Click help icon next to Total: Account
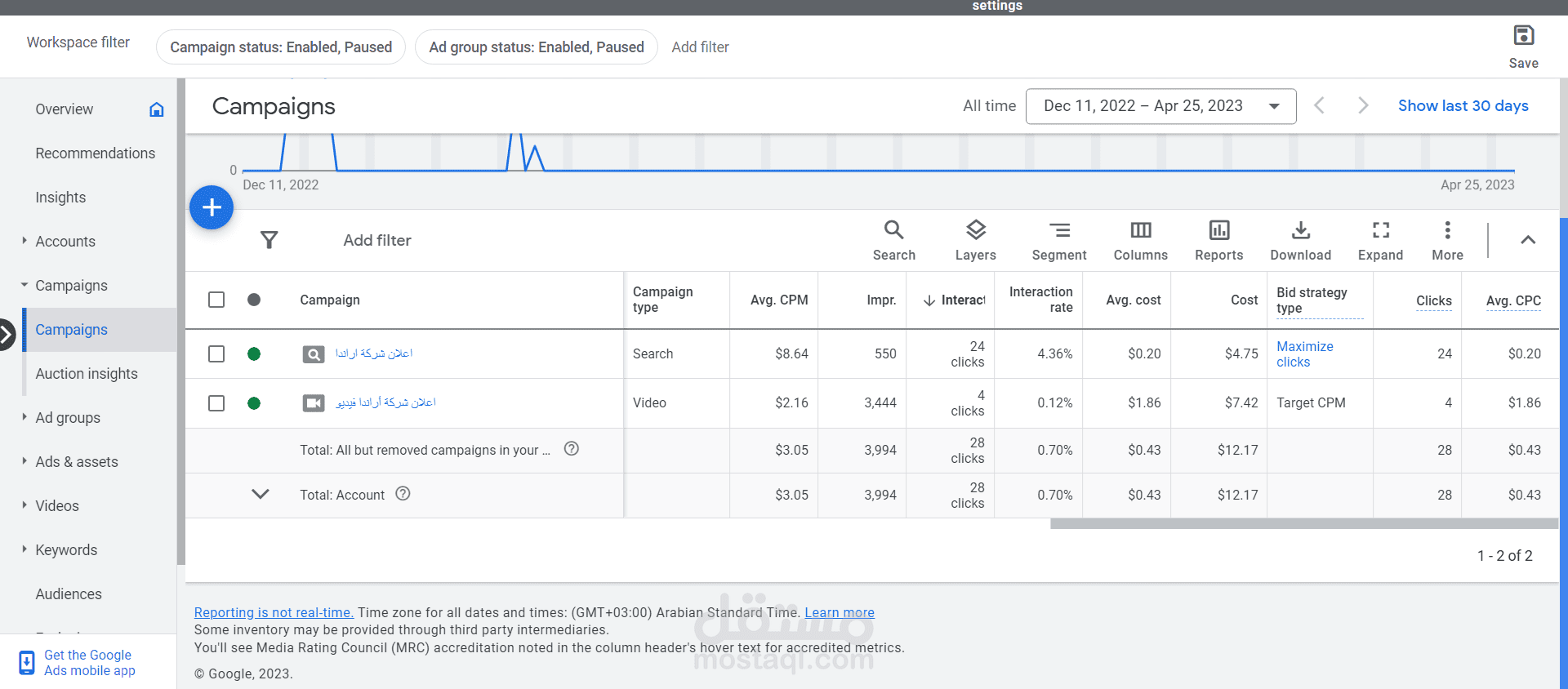This screenshot has height=689, width=1568. click(403, 493)
